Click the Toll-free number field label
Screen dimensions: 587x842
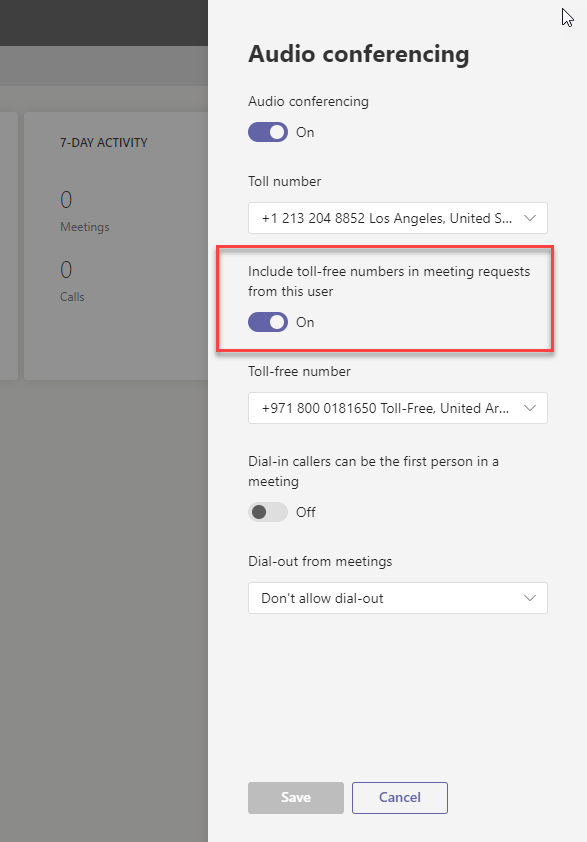tap(299, 372)
